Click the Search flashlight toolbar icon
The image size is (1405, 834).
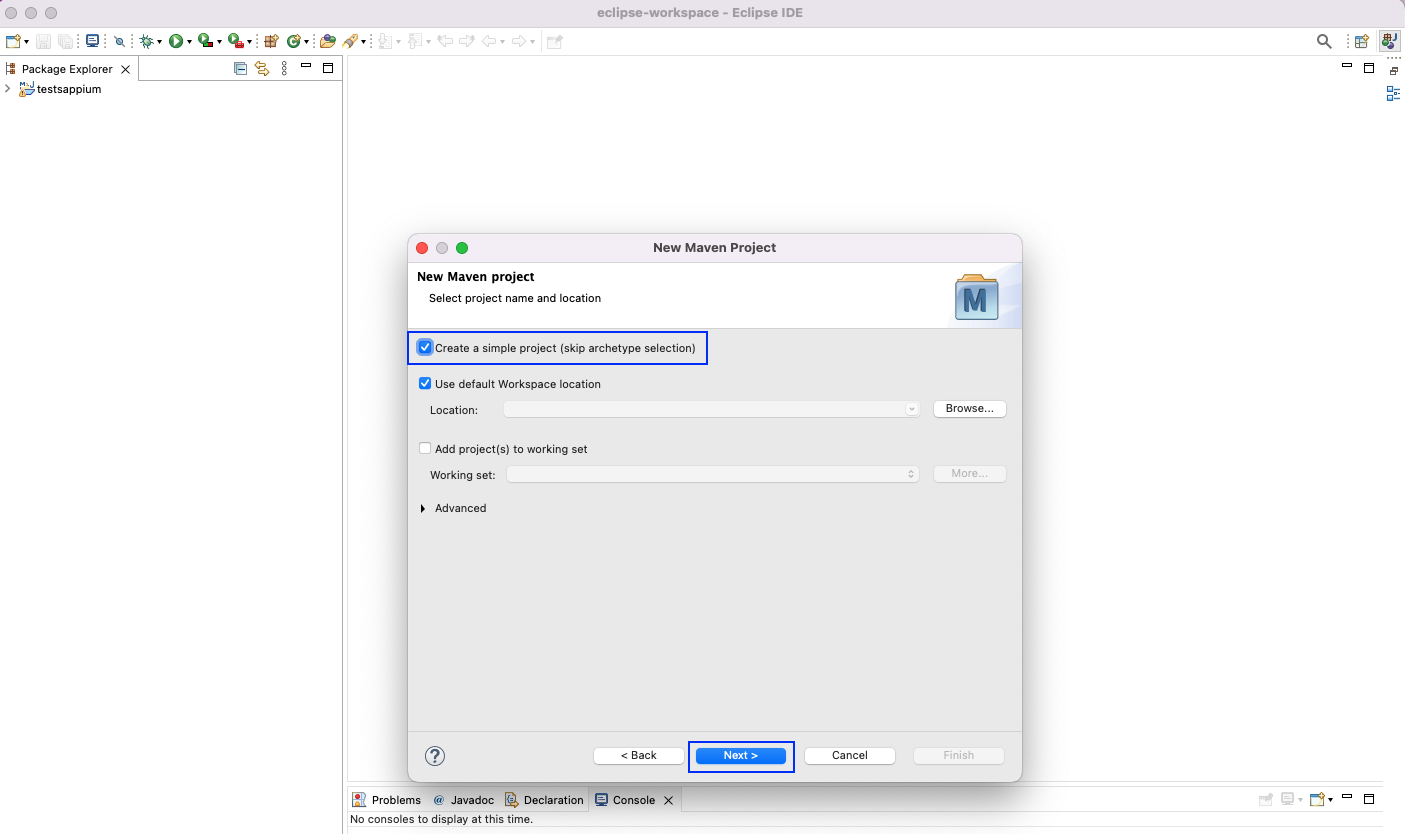click(x=350, y=41)
